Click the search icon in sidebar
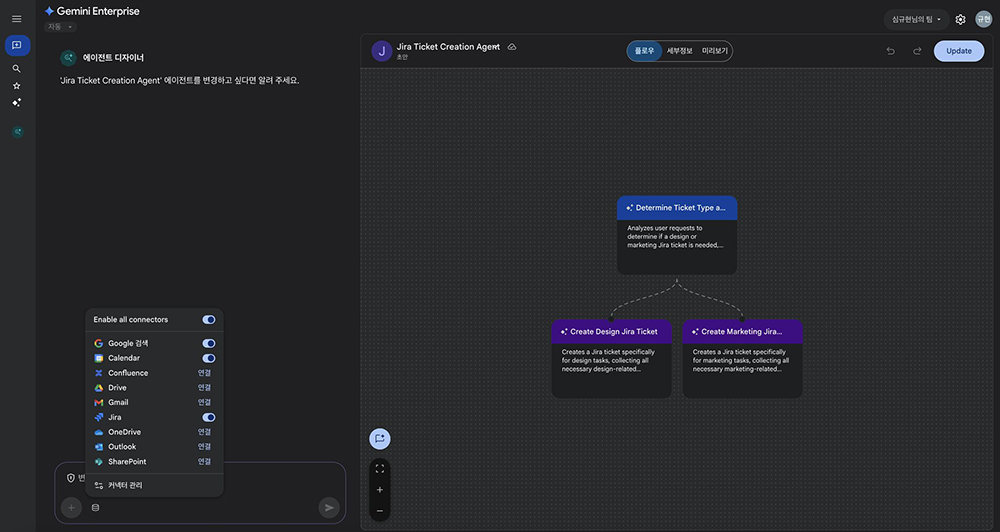Image resolution: width=1000 pixels, height=532 pixels. pyautogui.click(x=16, y=69)
